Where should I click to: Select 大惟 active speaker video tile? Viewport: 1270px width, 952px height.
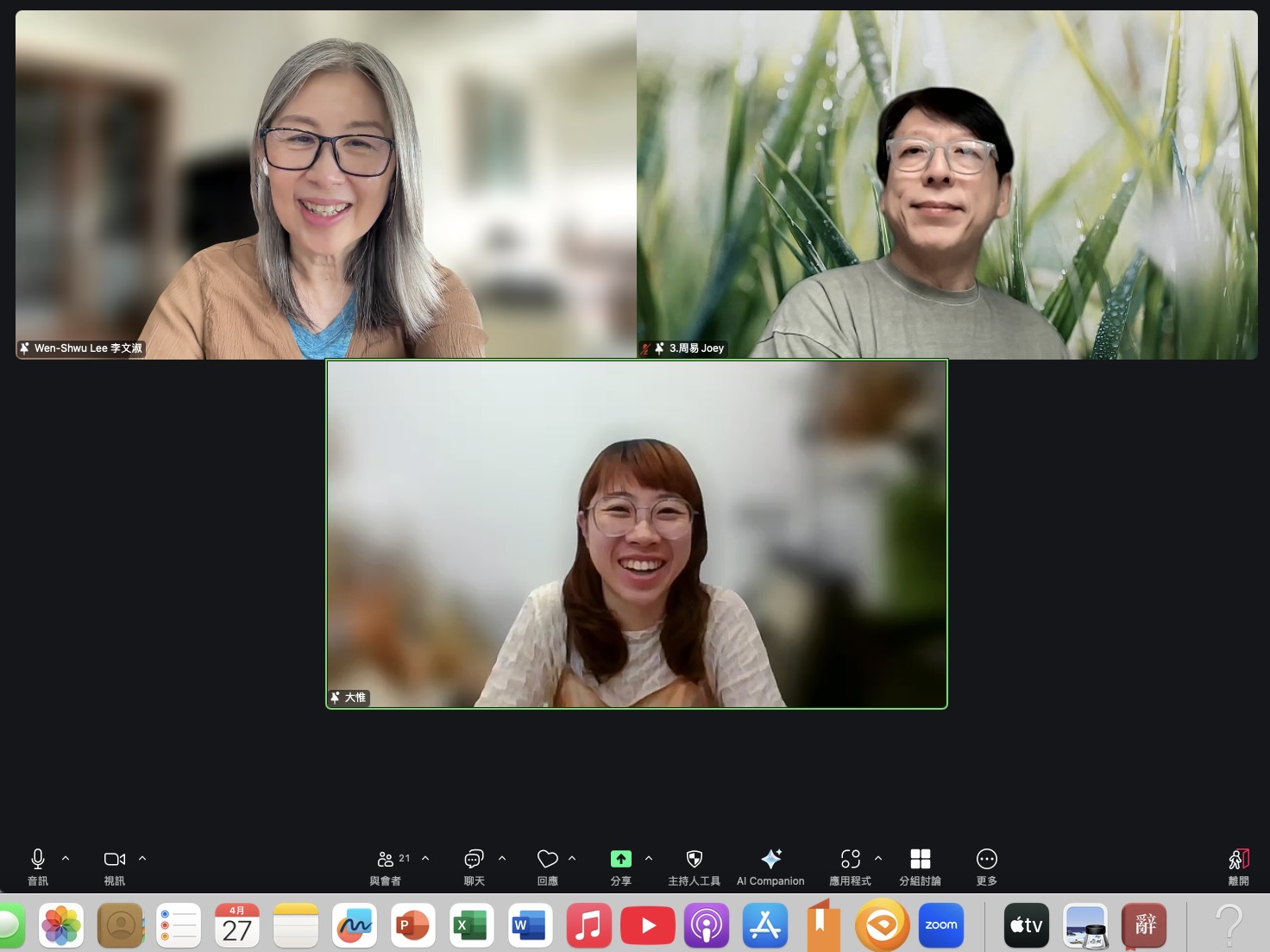click(x=637, y=534)
